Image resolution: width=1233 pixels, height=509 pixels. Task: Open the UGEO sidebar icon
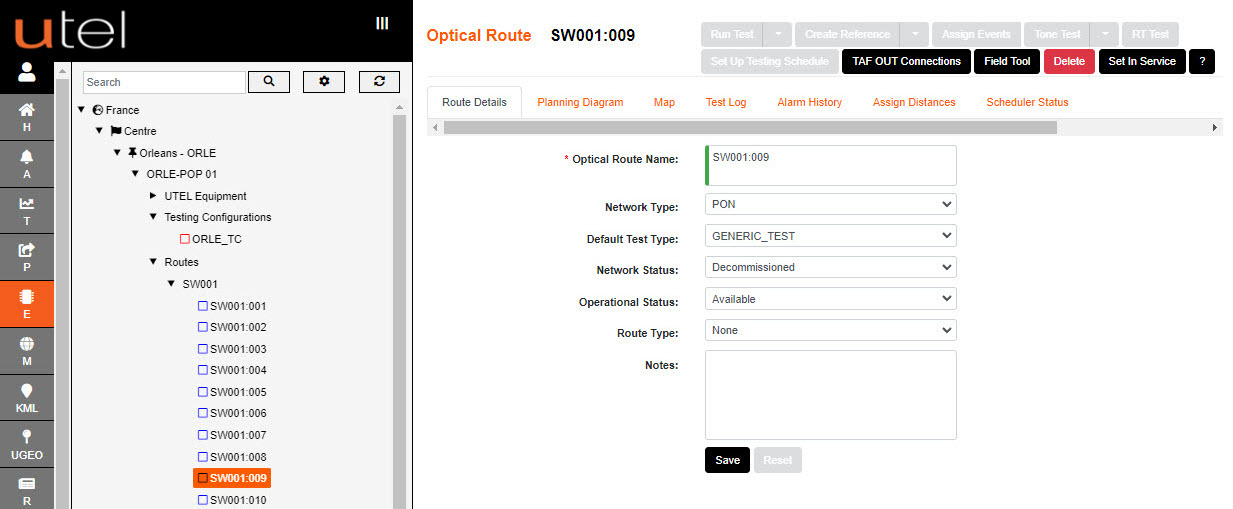pos(27,445)
